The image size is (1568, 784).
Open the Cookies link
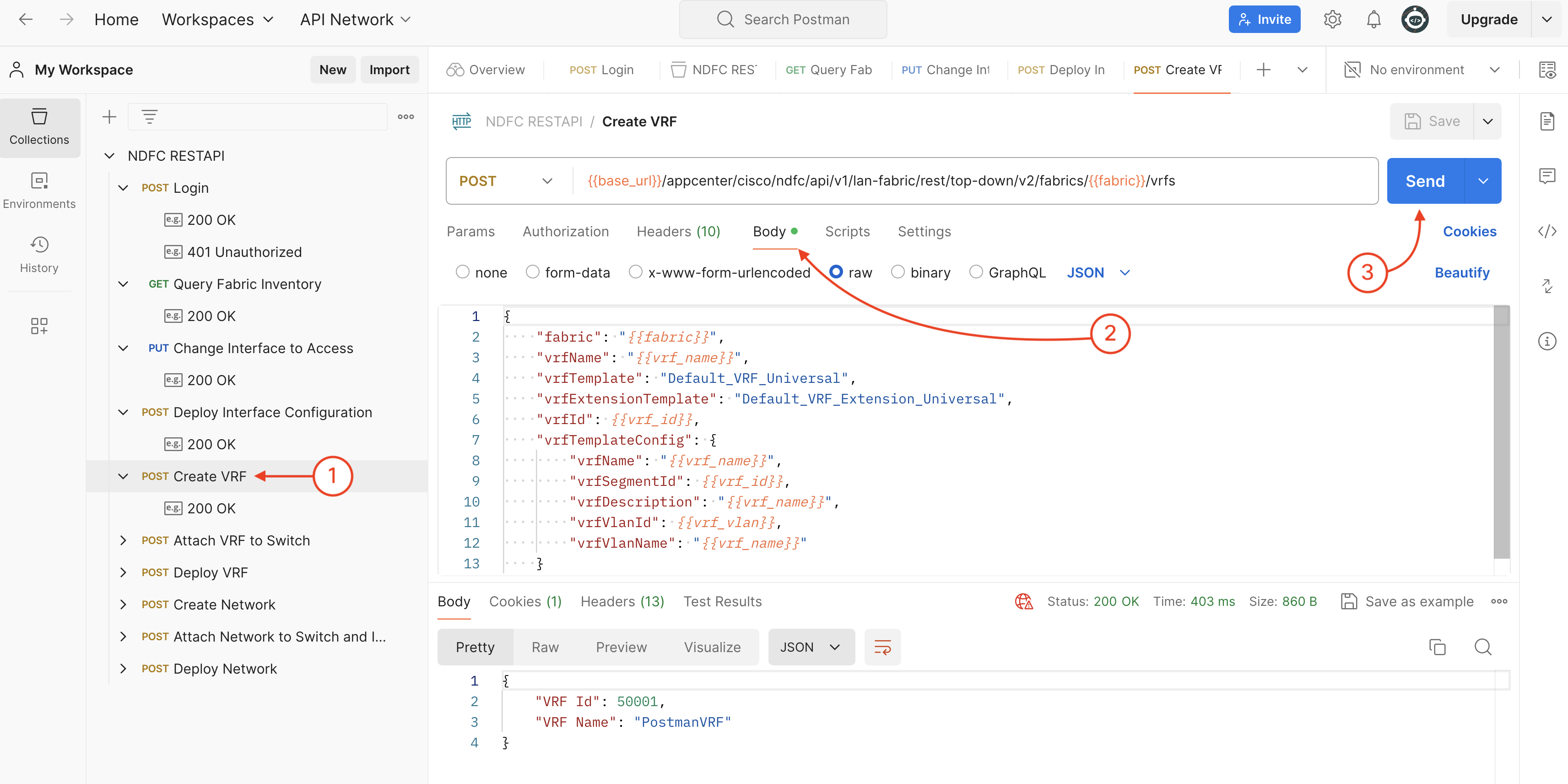tap(1470, 231)
